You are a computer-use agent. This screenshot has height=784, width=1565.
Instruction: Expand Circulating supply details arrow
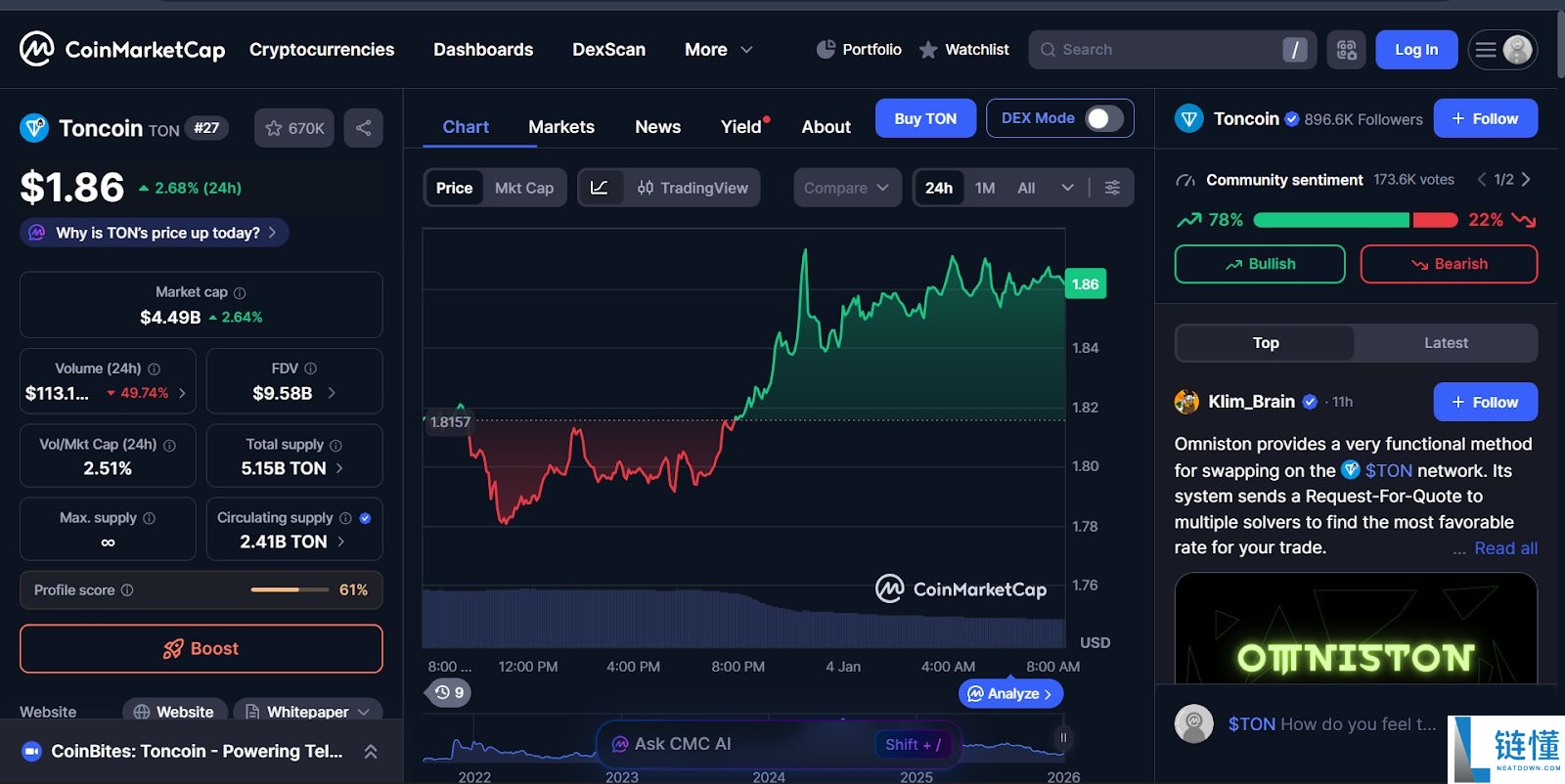pos(340,542)
